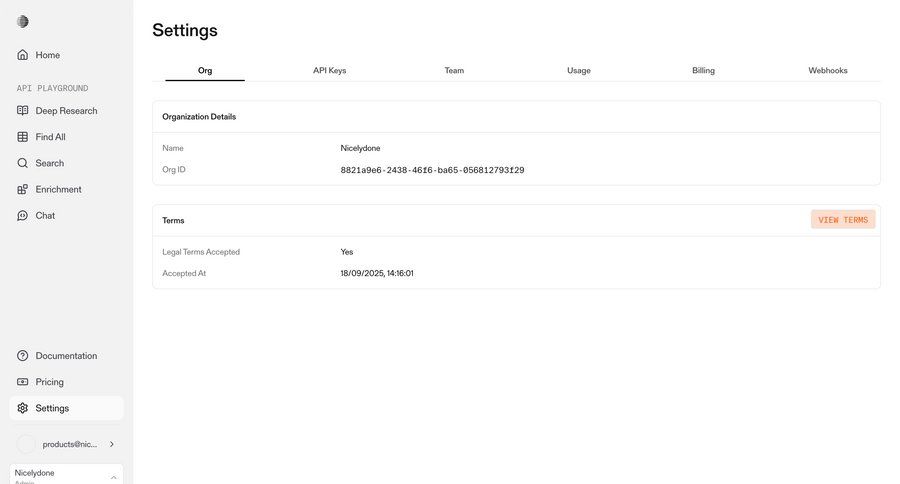Open the Team tab
Viewport: 900px width, 484px height.
pos(454,71)
